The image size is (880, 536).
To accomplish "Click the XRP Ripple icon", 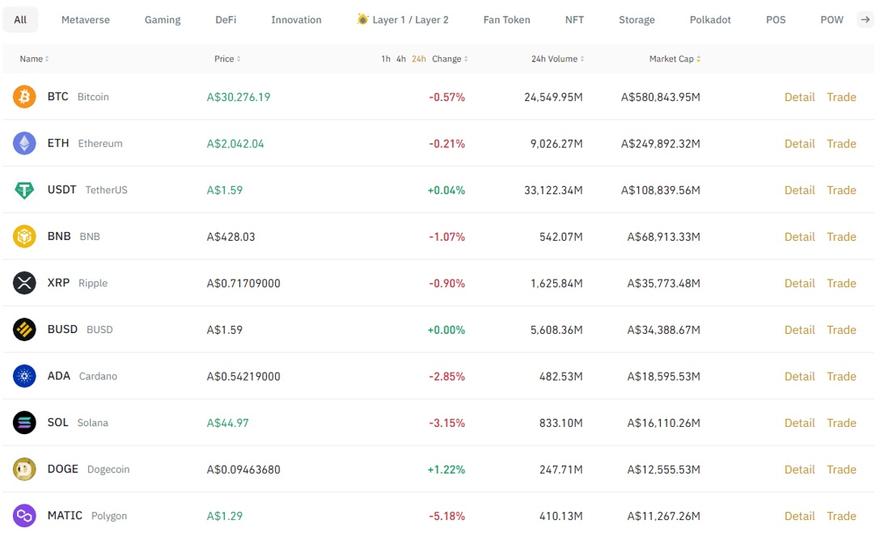I will [x=24, y=283].
